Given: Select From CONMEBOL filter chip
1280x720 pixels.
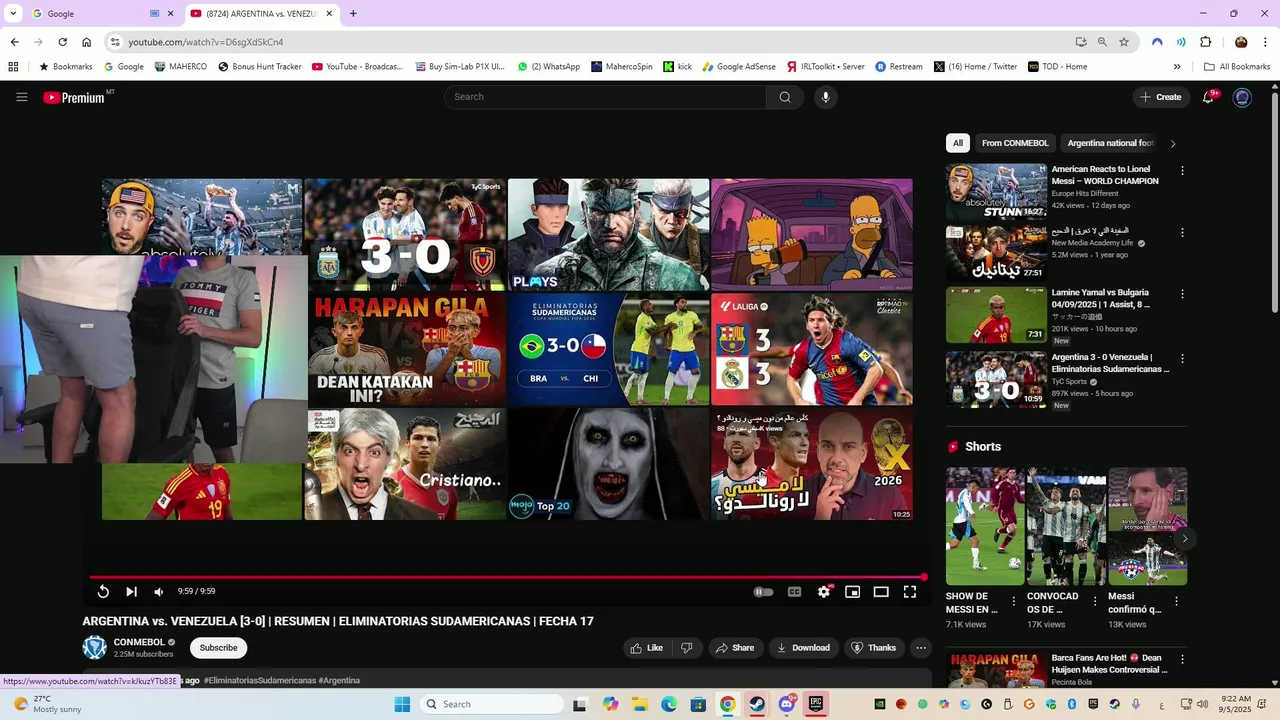Looking at the screenshot, I should [x=1015, y=143].
